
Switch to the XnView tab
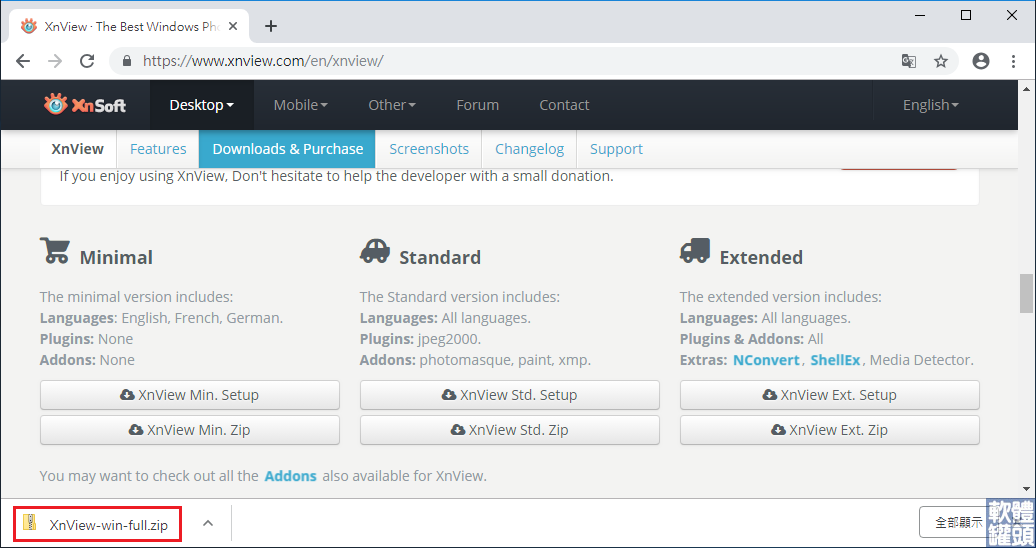(x=78, y=149)
